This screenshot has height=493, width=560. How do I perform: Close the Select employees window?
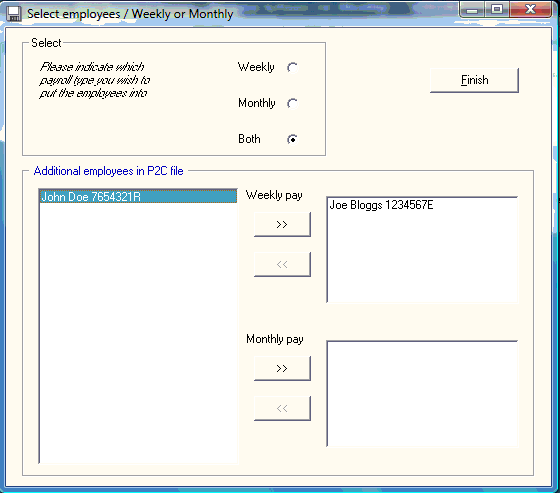[x=531, y=9]
